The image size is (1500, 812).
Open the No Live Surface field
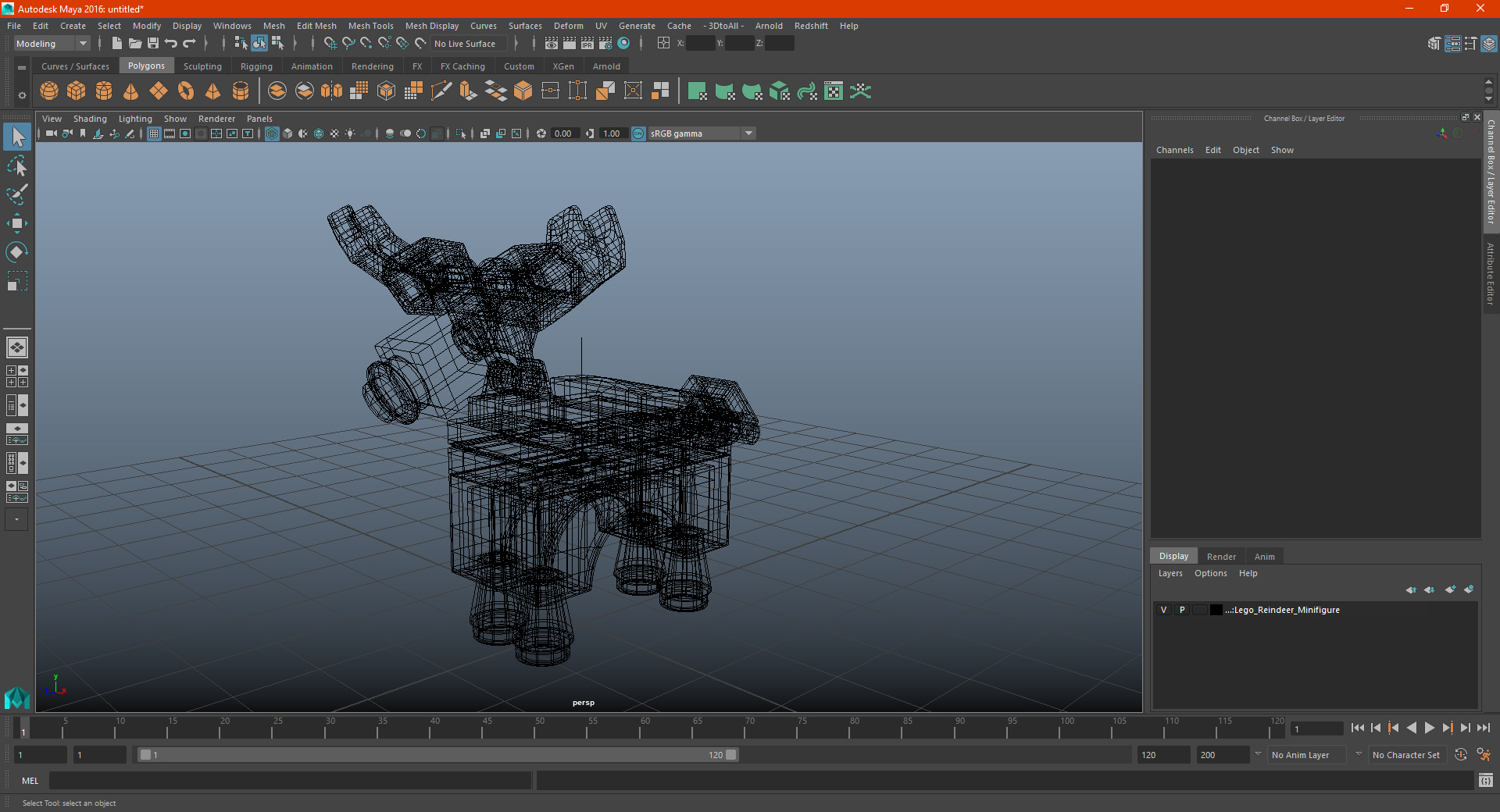[x=469, y=44]
